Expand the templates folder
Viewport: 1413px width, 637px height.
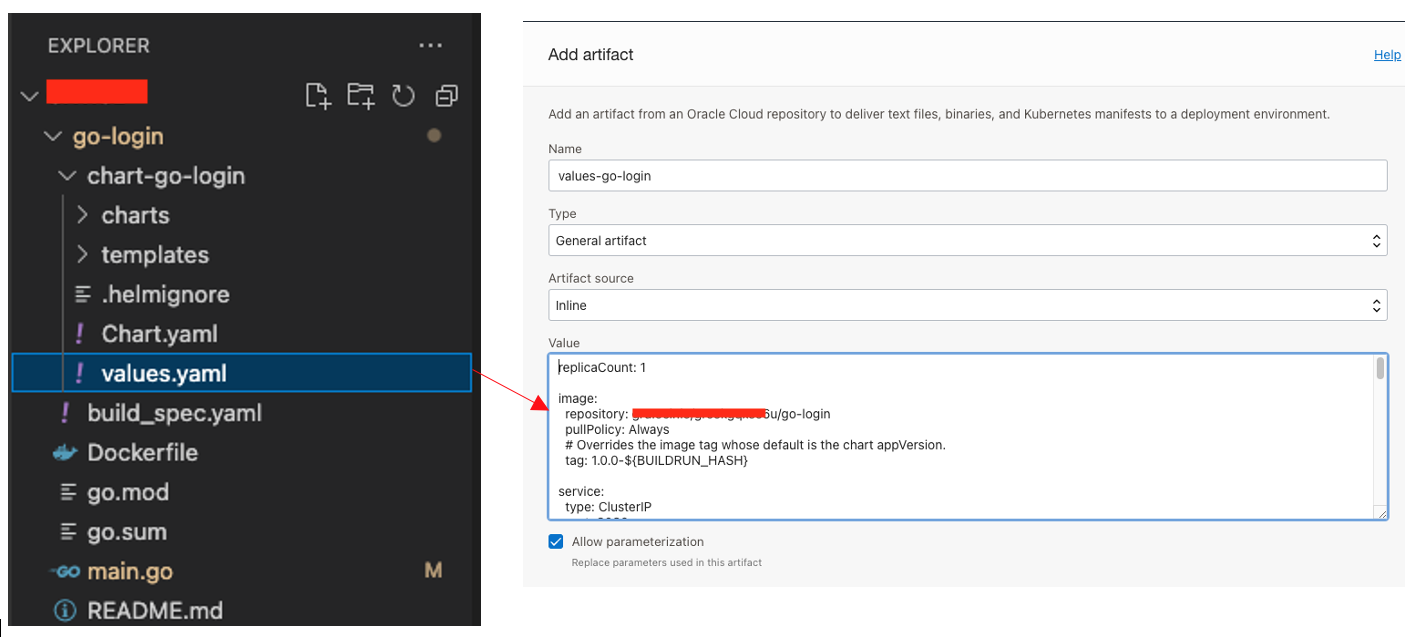click(82, 255)
